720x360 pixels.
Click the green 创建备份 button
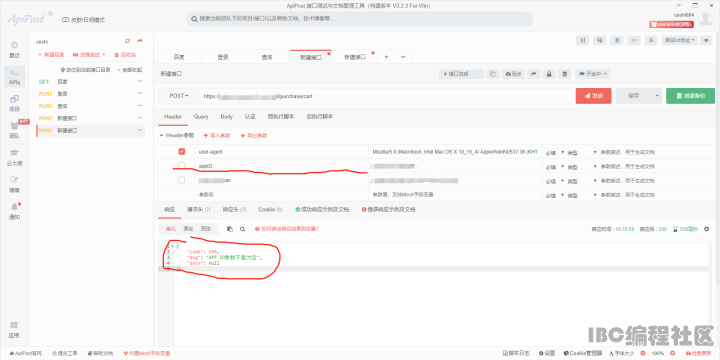[690, 96]
